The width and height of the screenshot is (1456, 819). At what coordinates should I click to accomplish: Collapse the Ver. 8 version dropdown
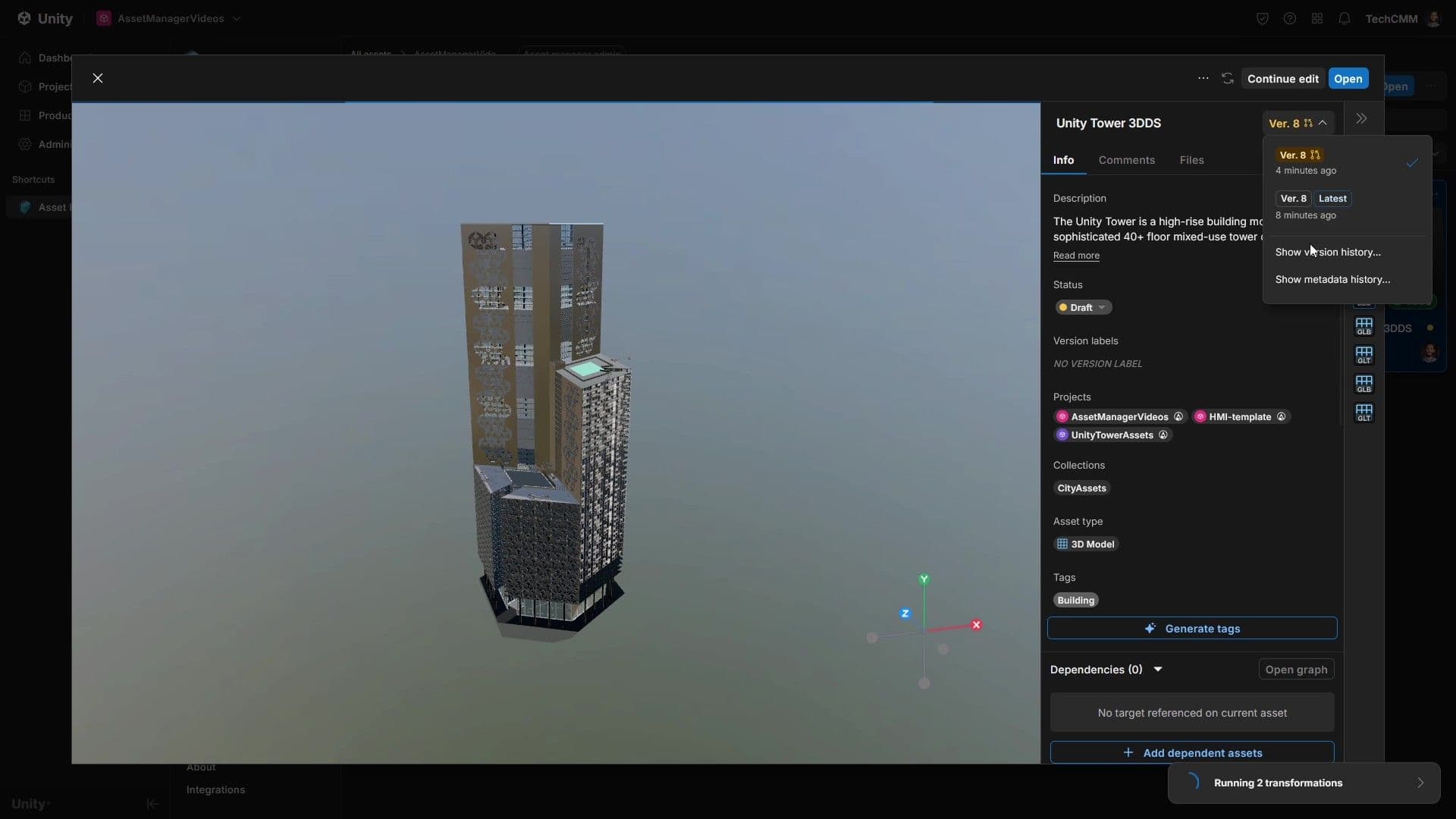(x=1298, y=123)
